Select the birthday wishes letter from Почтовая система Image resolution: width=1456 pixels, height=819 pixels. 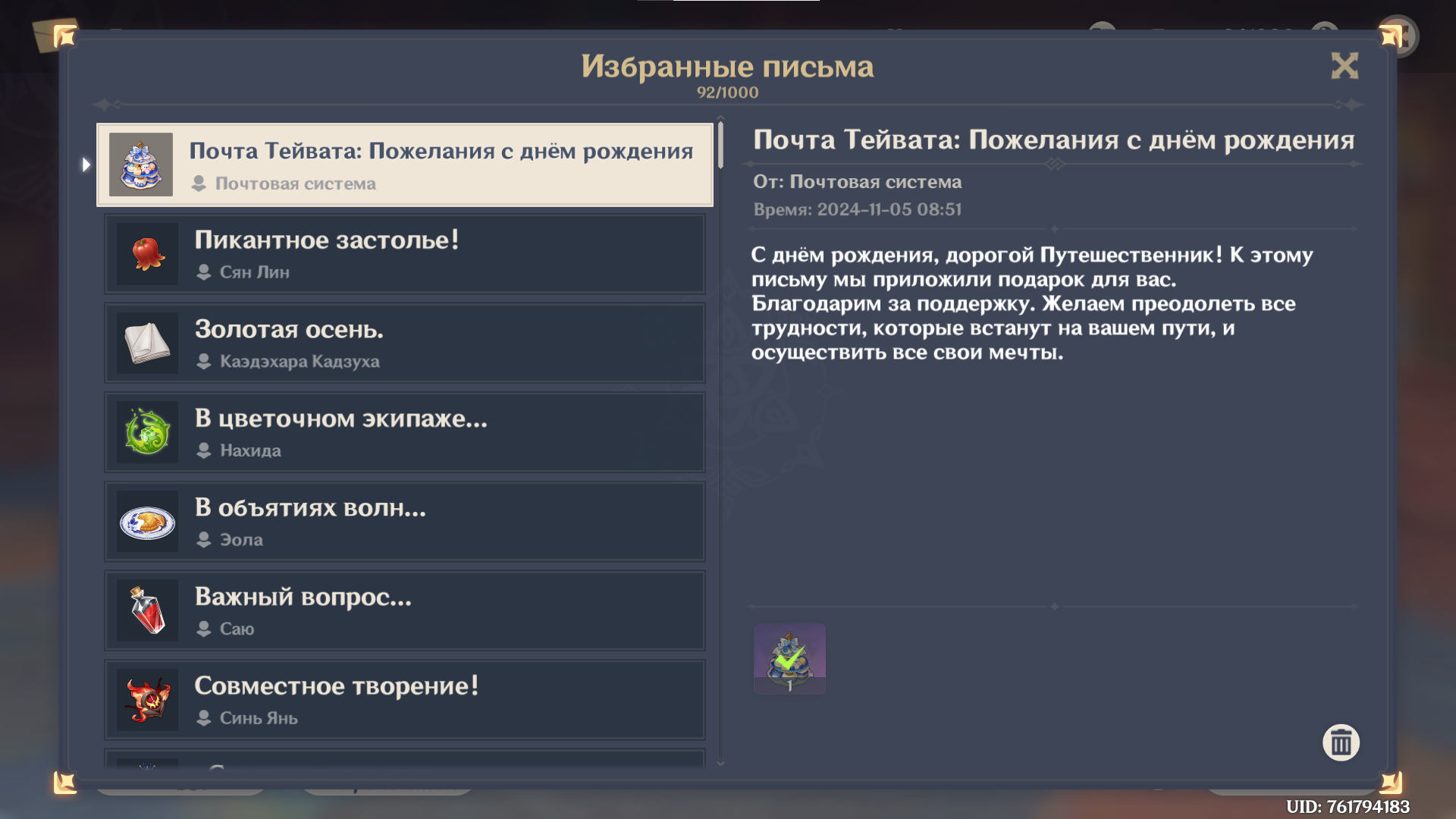440,165
